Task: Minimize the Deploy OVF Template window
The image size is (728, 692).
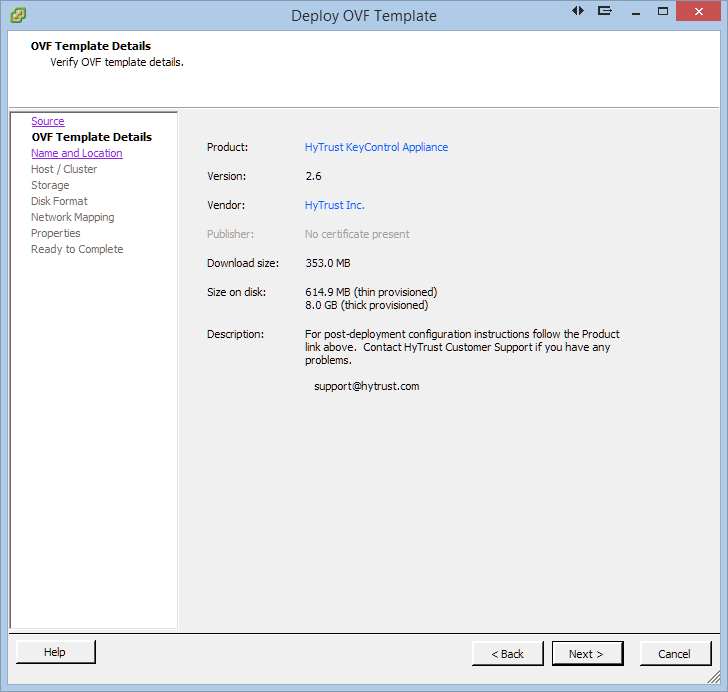Action: point(636,12)
